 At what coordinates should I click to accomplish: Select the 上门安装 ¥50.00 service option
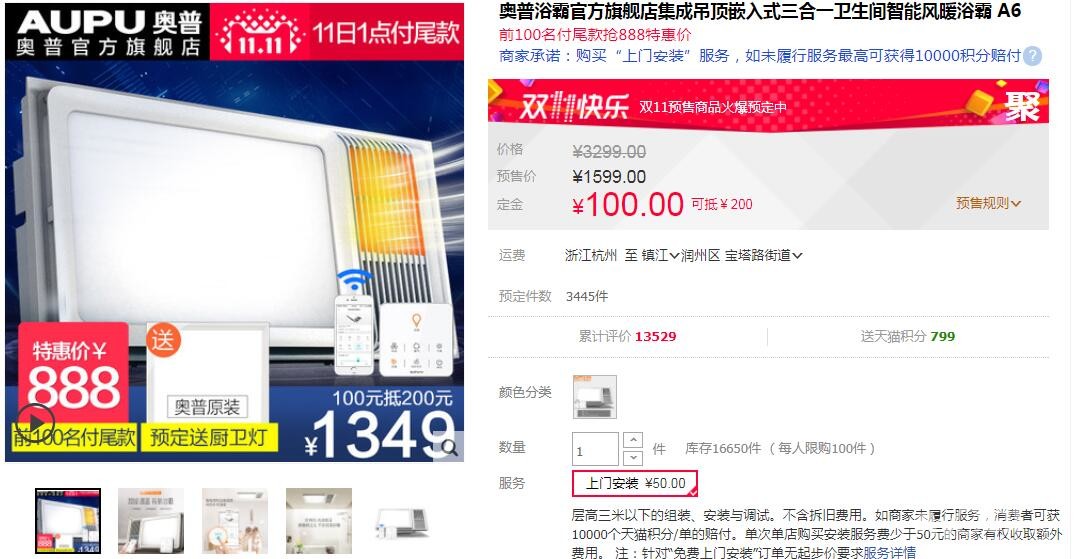point(635,483)
